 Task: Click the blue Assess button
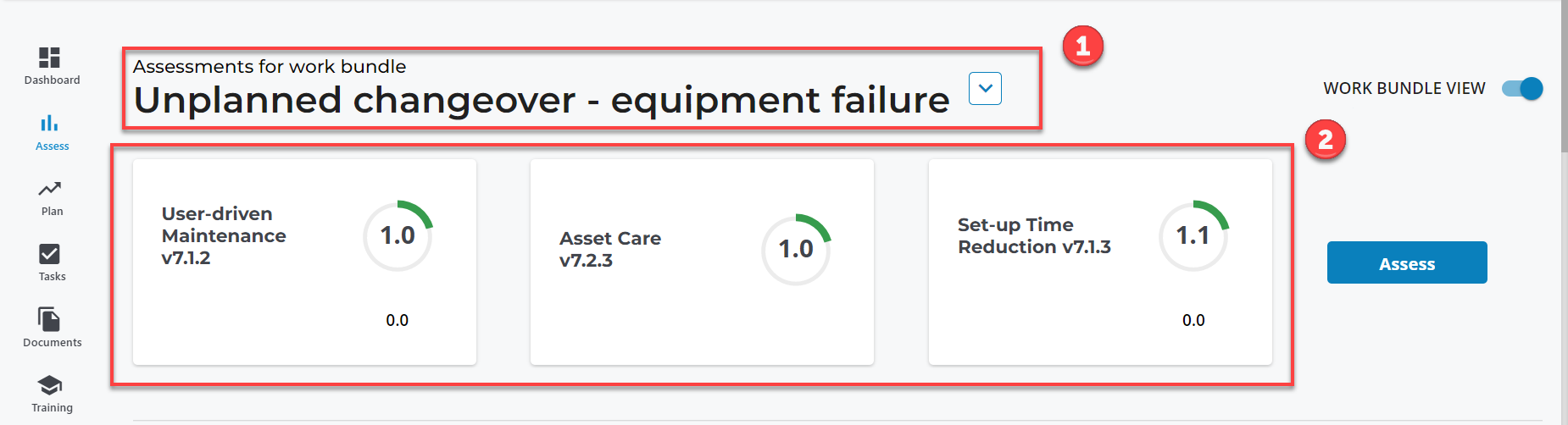[x=1407, y=262]
